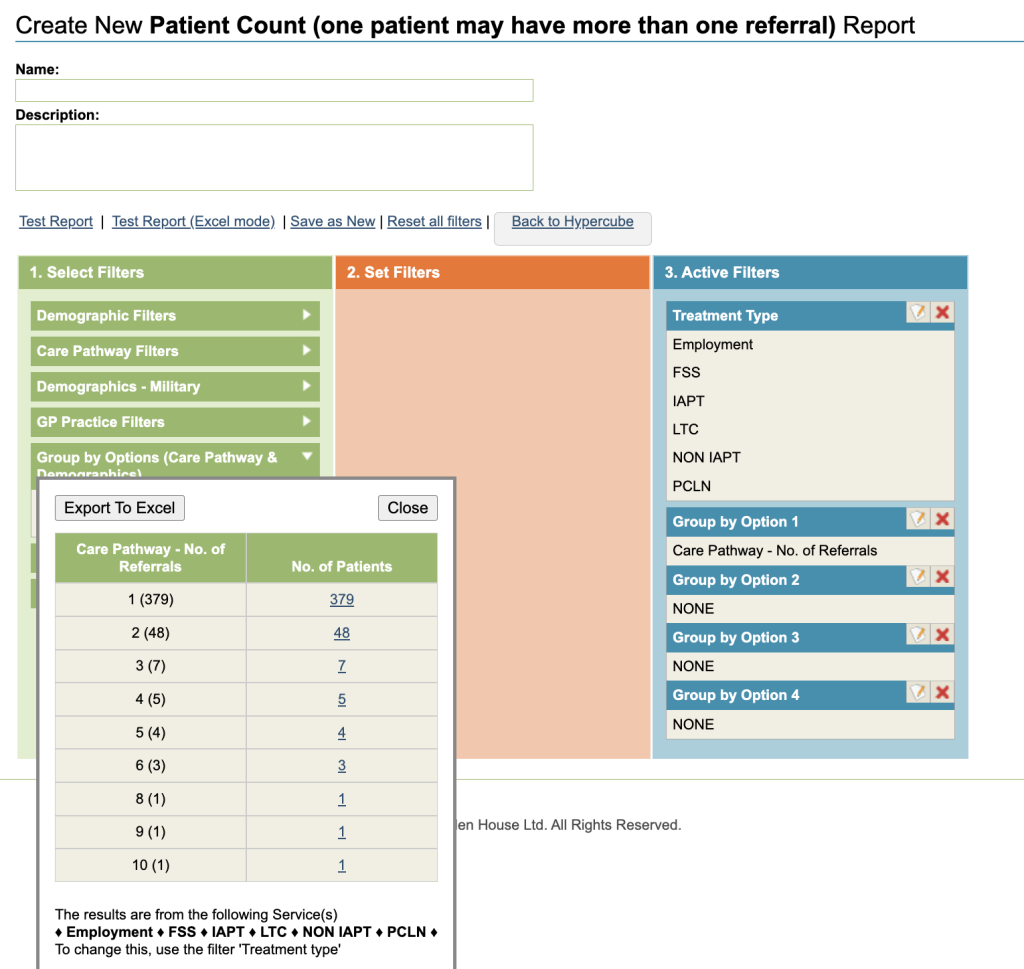Click into the Name input field
The height and width of the screenshot is (969, 1024).
tap(274, 91)
